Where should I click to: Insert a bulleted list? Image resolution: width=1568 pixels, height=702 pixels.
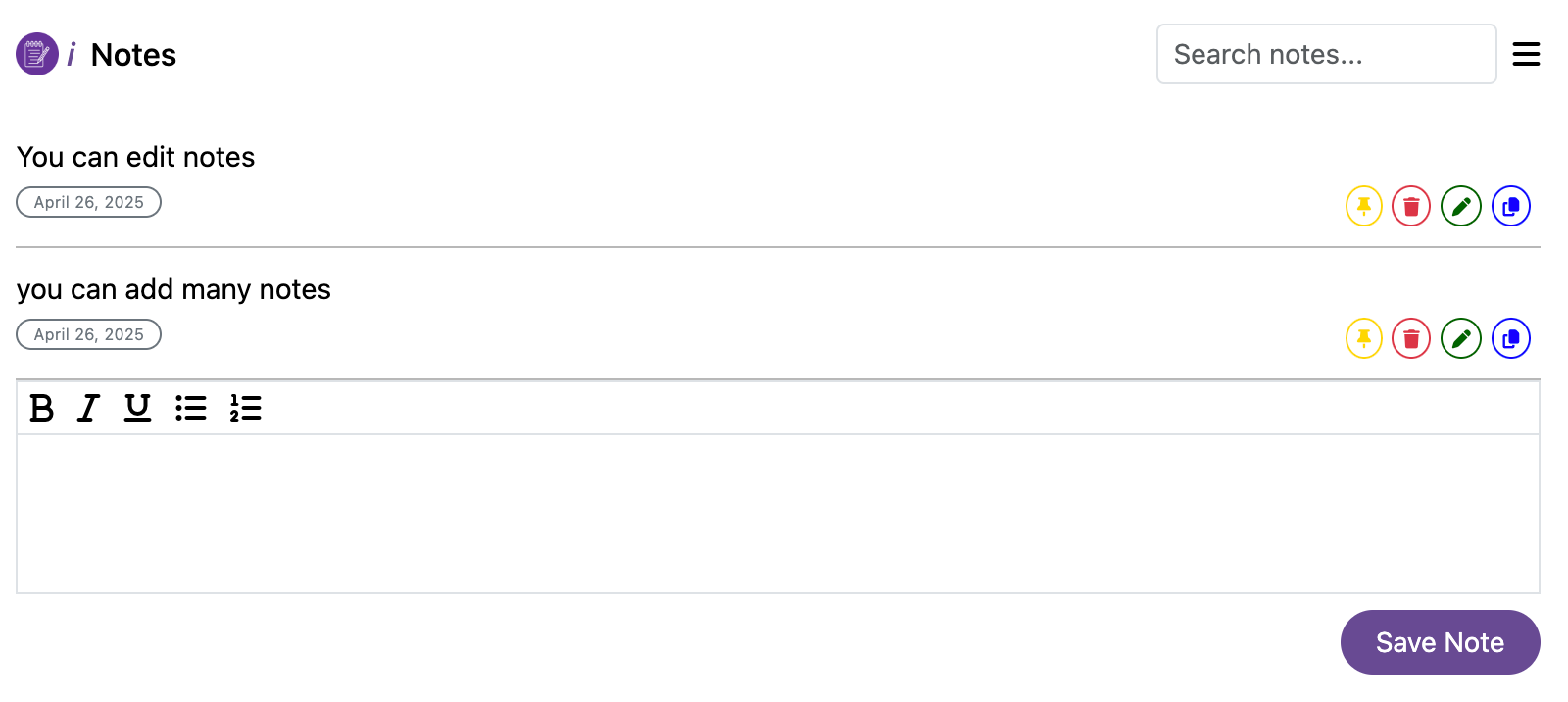coord(191,408)
